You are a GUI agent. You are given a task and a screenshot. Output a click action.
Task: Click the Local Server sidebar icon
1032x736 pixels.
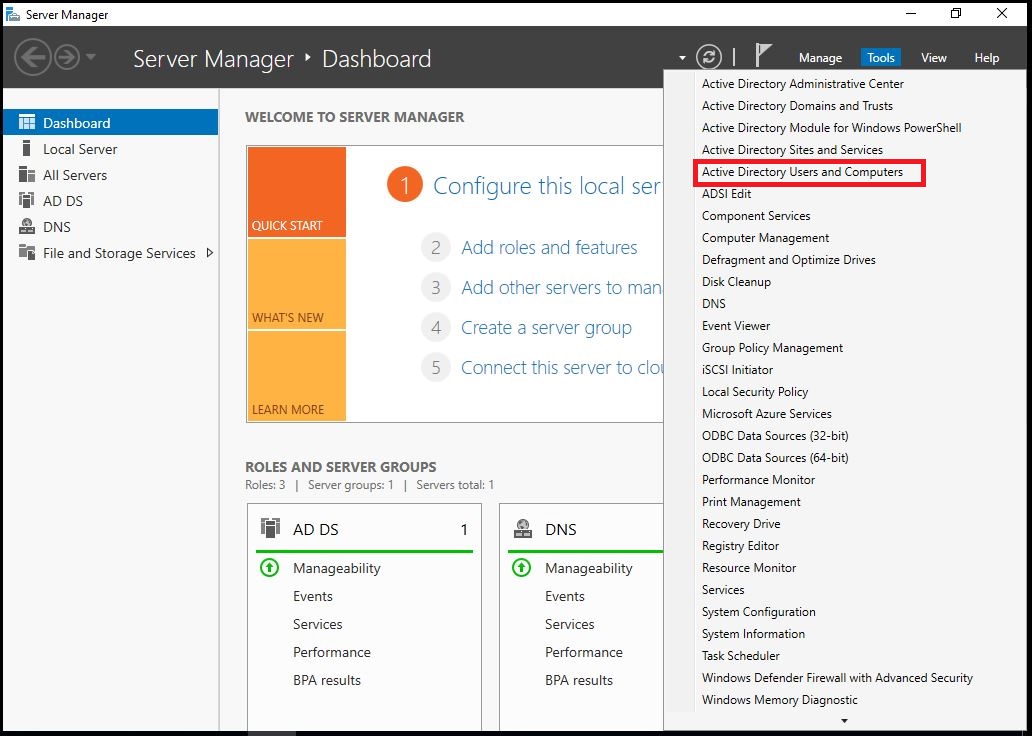coord(26,148)
